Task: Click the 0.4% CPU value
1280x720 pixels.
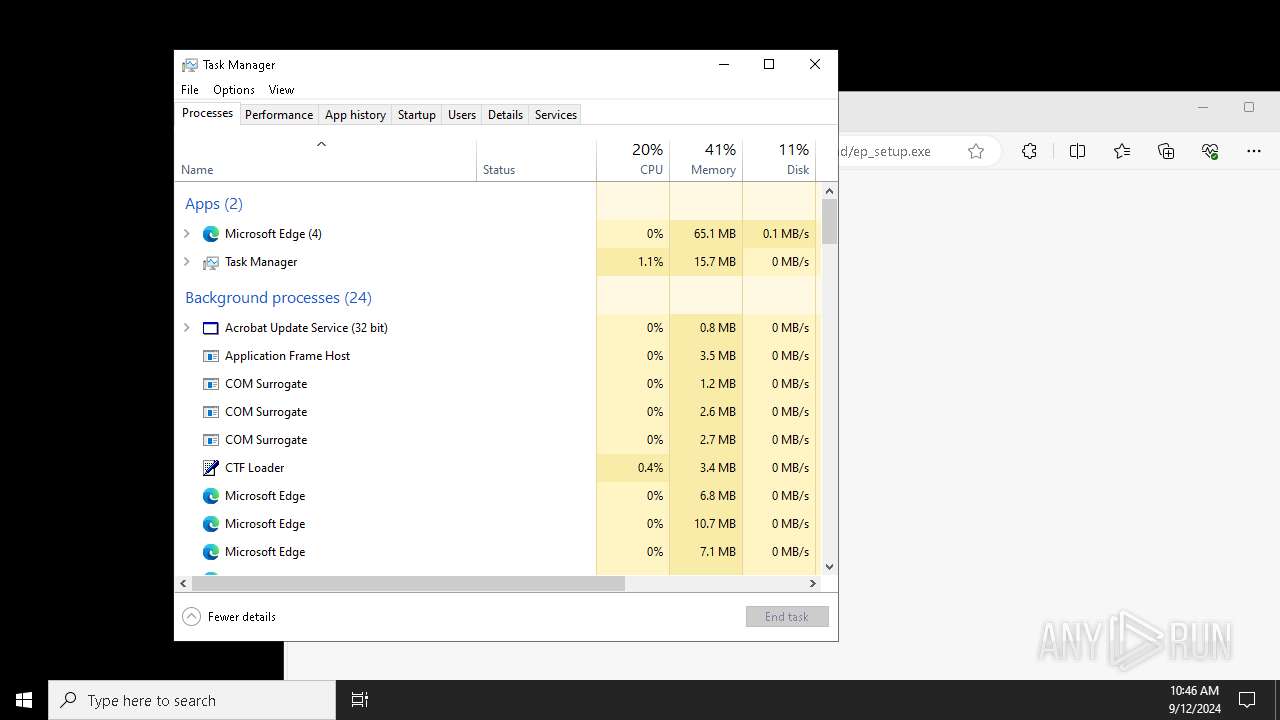Action: coord(650,468)
